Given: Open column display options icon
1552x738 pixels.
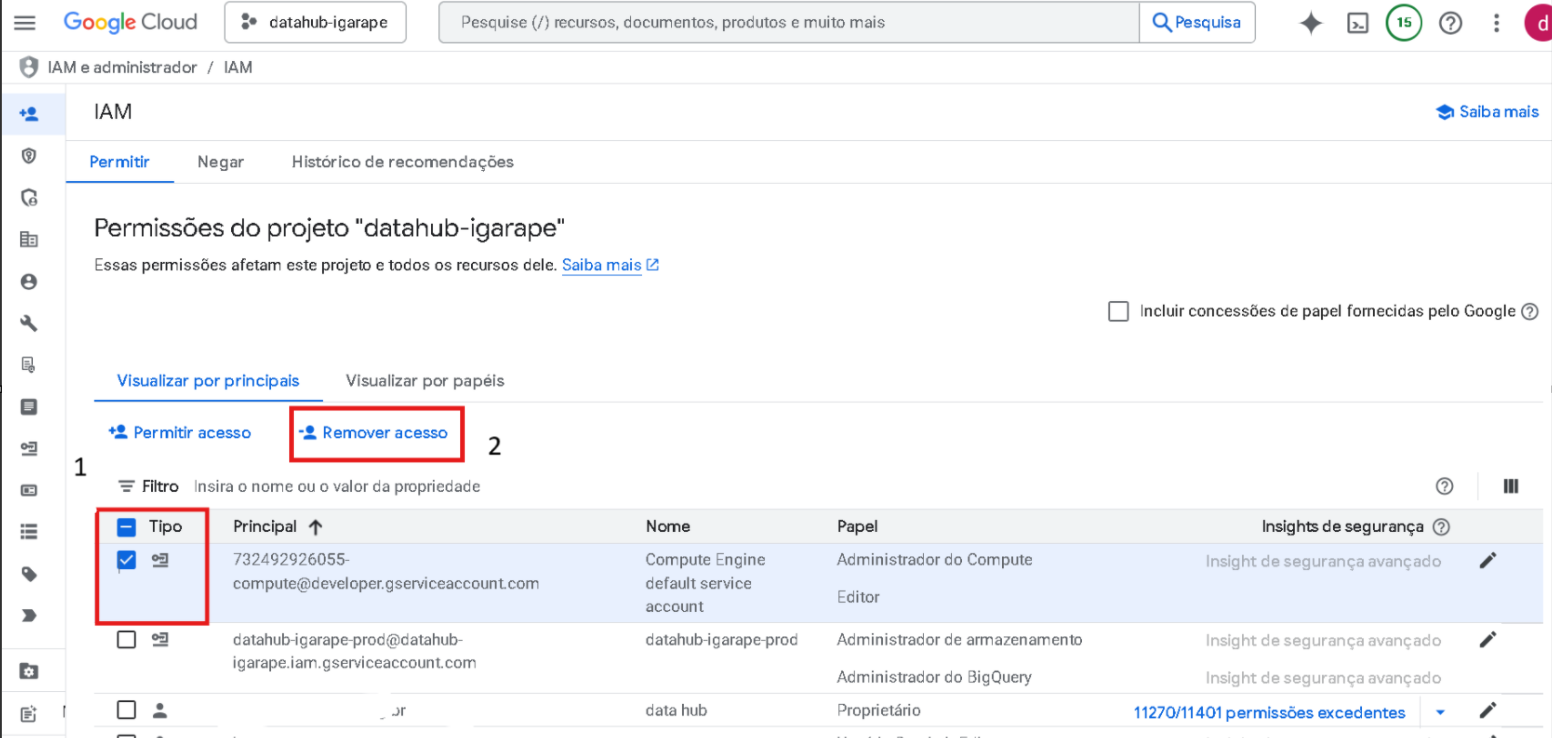Looking at the screenshot, I should (x=1510, y=486).
